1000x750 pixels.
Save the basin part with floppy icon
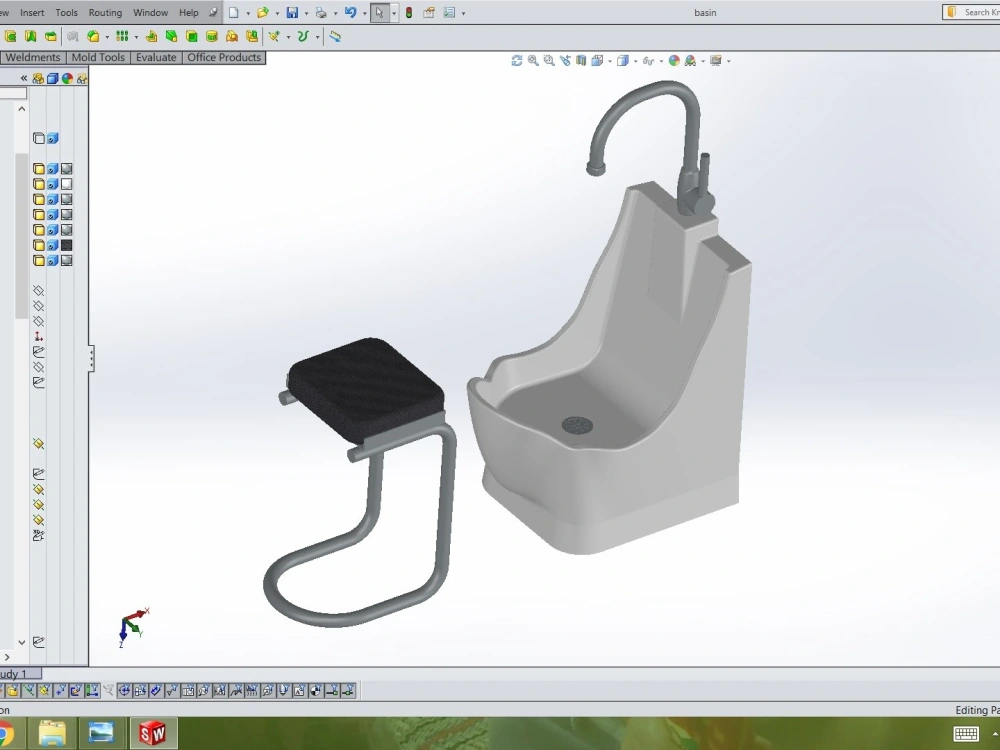[x=292, y=13]
